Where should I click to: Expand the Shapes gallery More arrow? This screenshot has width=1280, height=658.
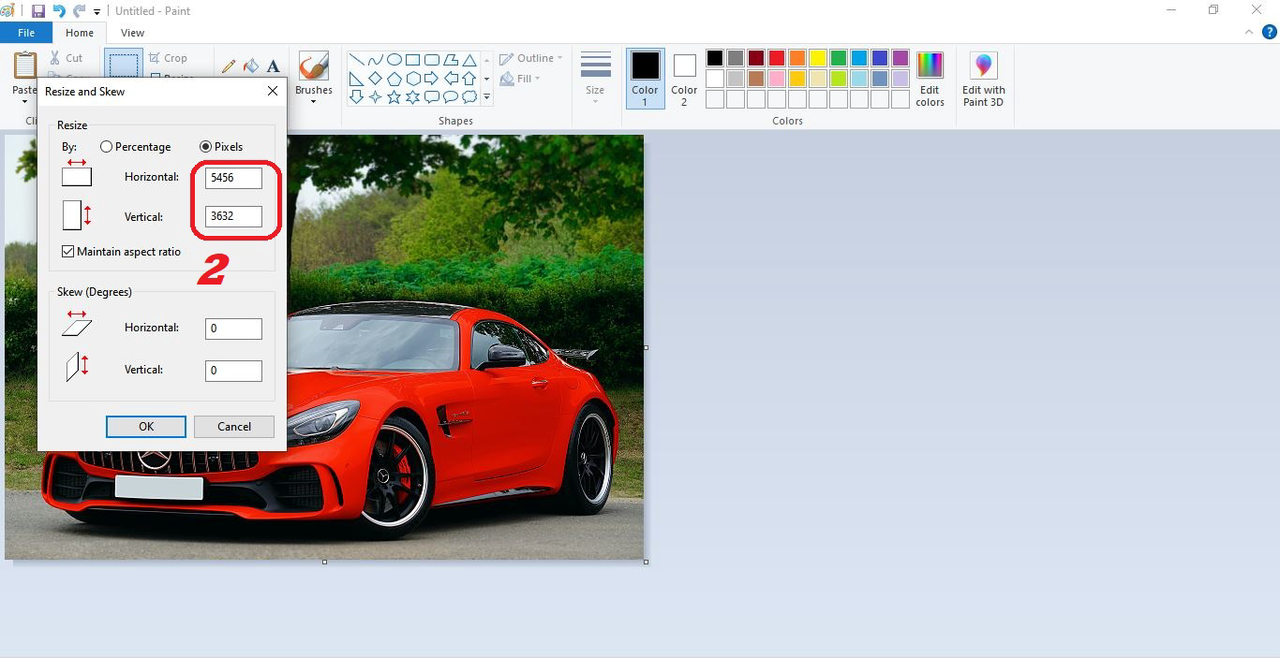click(x=487, y=97)
